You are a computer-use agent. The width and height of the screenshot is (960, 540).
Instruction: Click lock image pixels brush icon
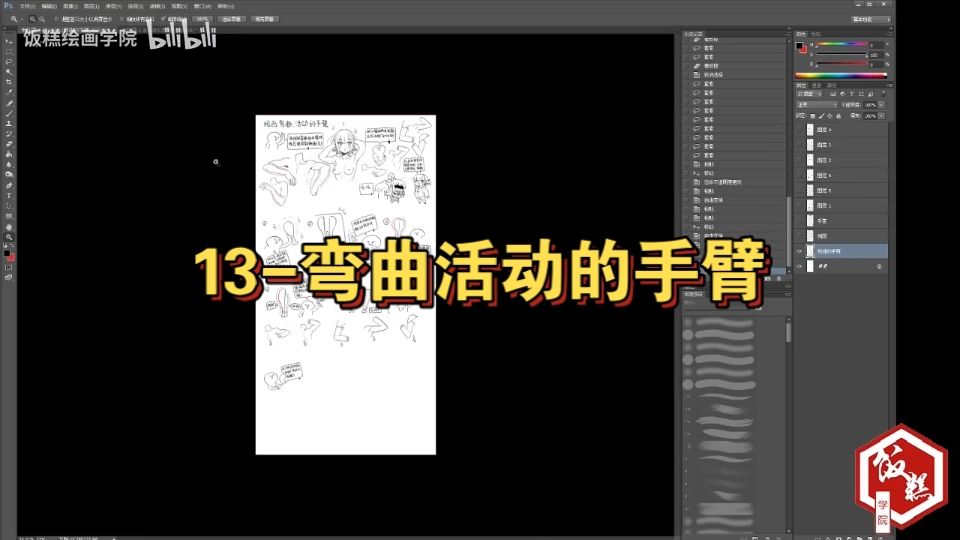coord(821,116)
